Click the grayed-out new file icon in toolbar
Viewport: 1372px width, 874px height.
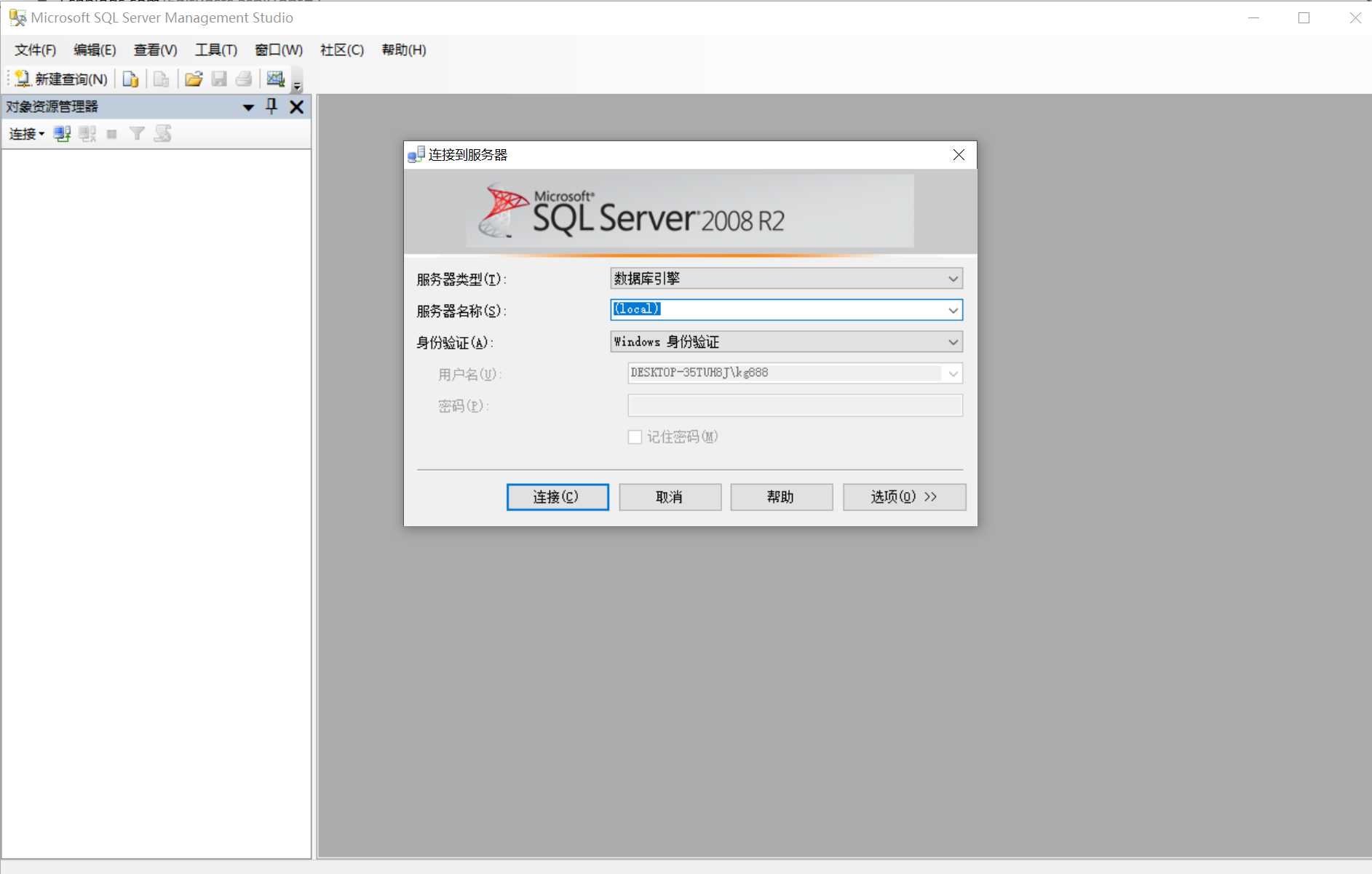[162, 79]
